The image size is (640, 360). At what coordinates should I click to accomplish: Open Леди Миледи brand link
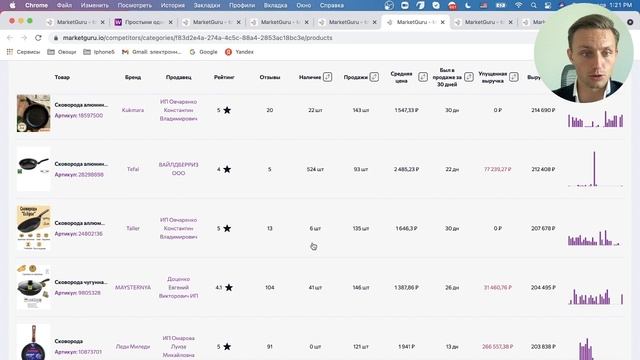click(x=133, y=347)
